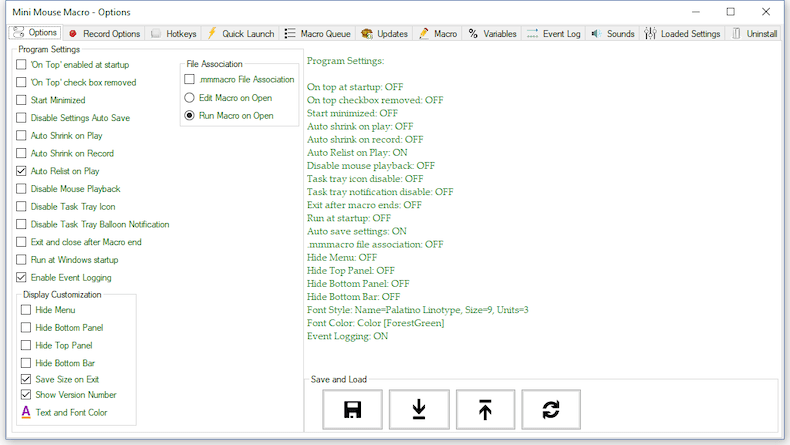The width and height of the screenshot is (790, 445).
Task: Enable Auto Shrink on Play
Action: click(21, 135)
